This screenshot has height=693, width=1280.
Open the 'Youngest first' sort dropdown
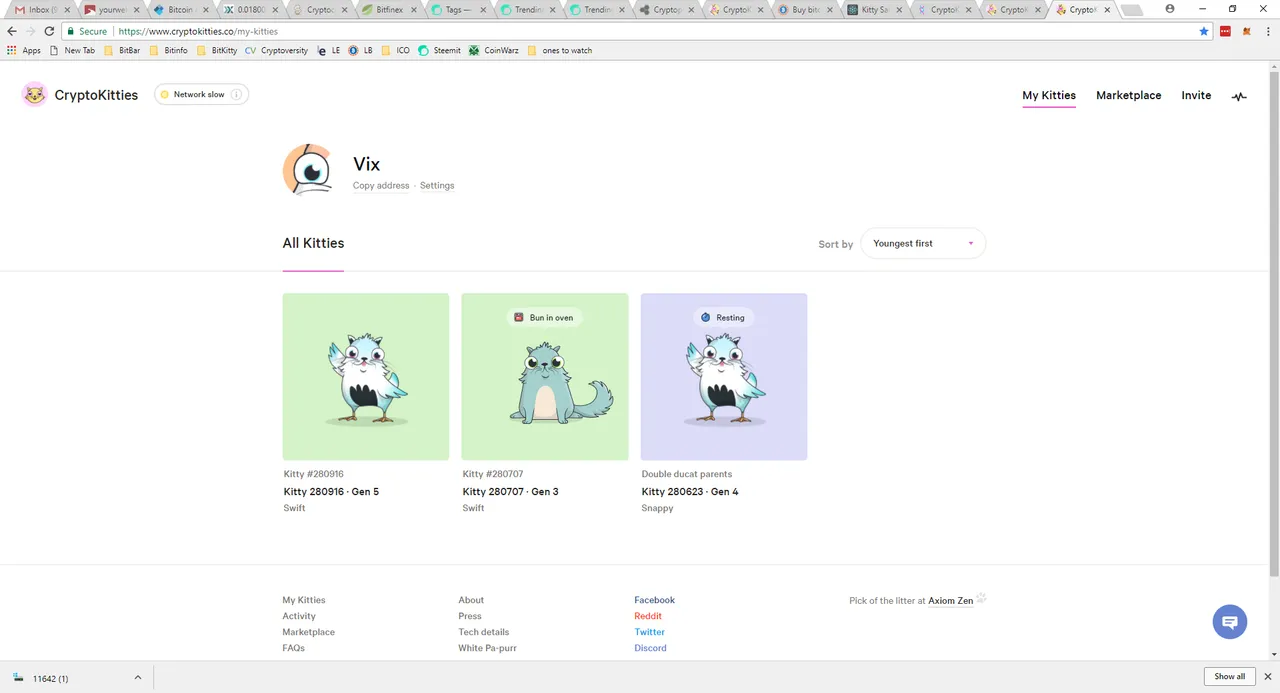(x=923, y=244)
